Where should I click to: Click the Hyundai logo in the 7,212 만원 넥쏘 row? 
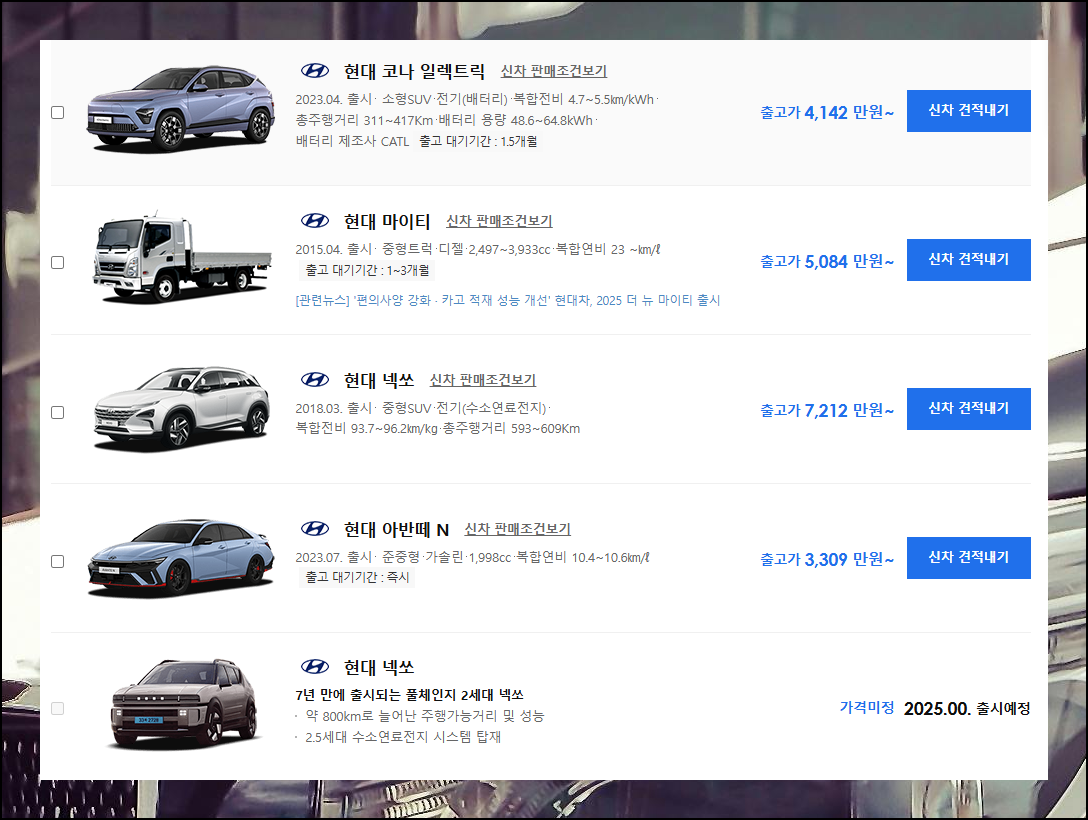pos(314,379)
